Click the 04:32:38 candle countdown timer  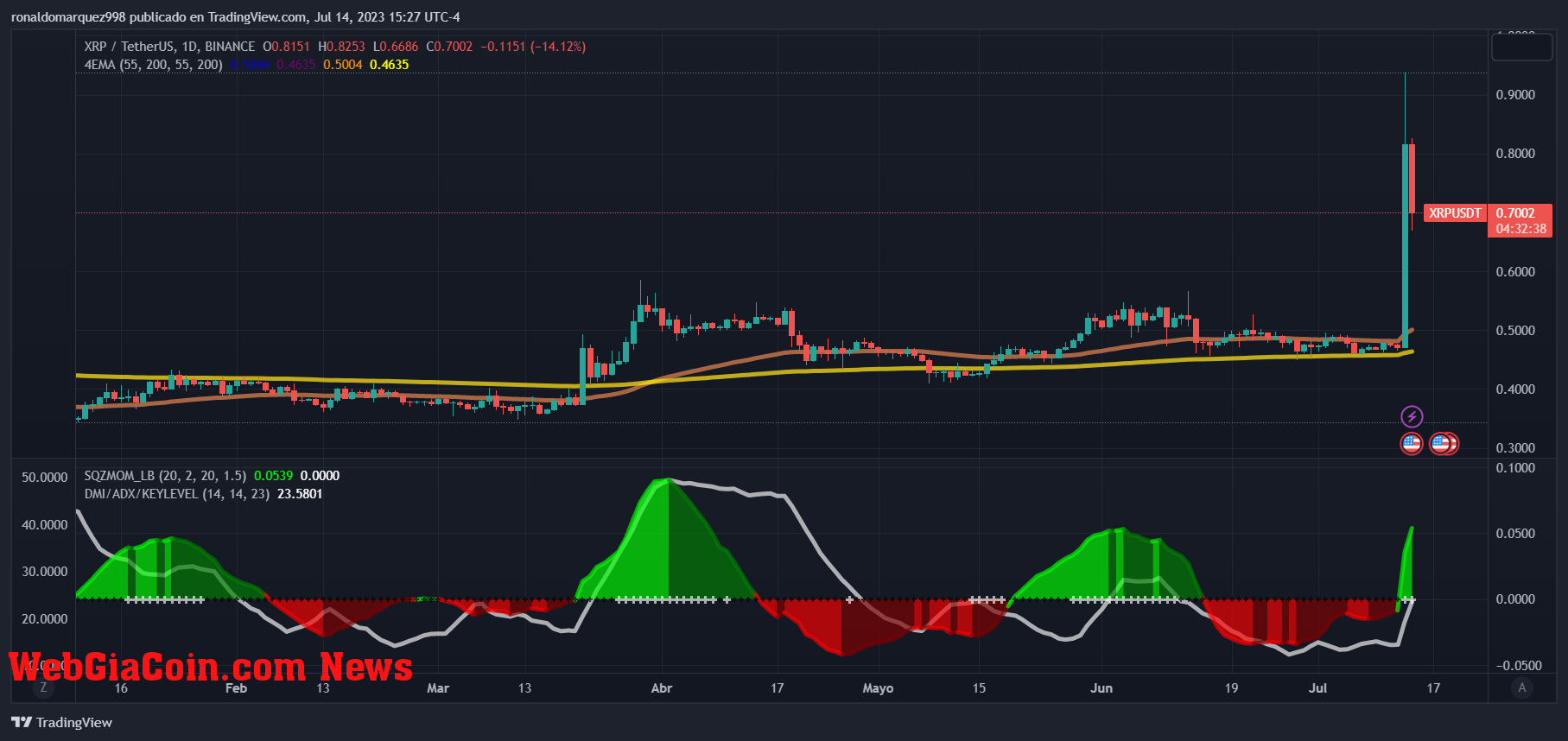tap(1521, 229)
